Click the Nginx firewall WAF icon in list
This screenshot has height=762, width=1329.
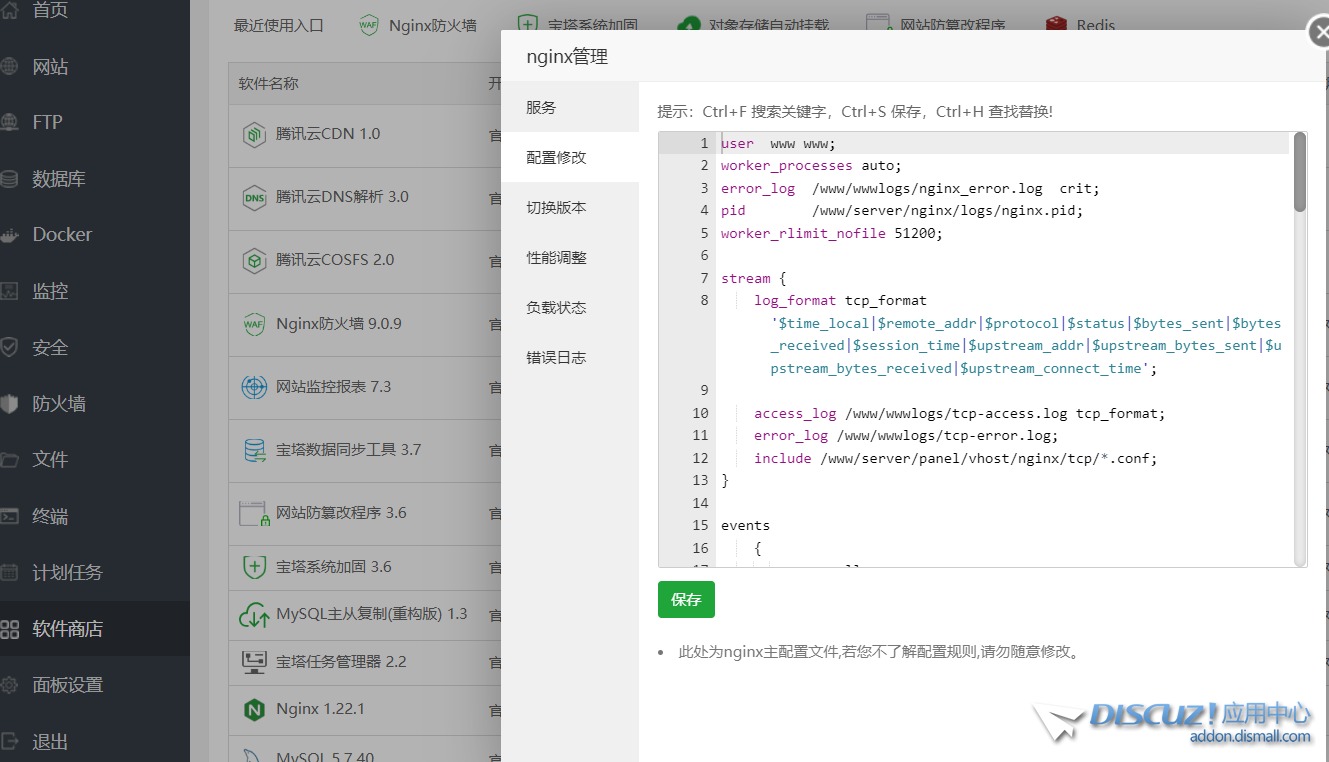tap(254, 325)
